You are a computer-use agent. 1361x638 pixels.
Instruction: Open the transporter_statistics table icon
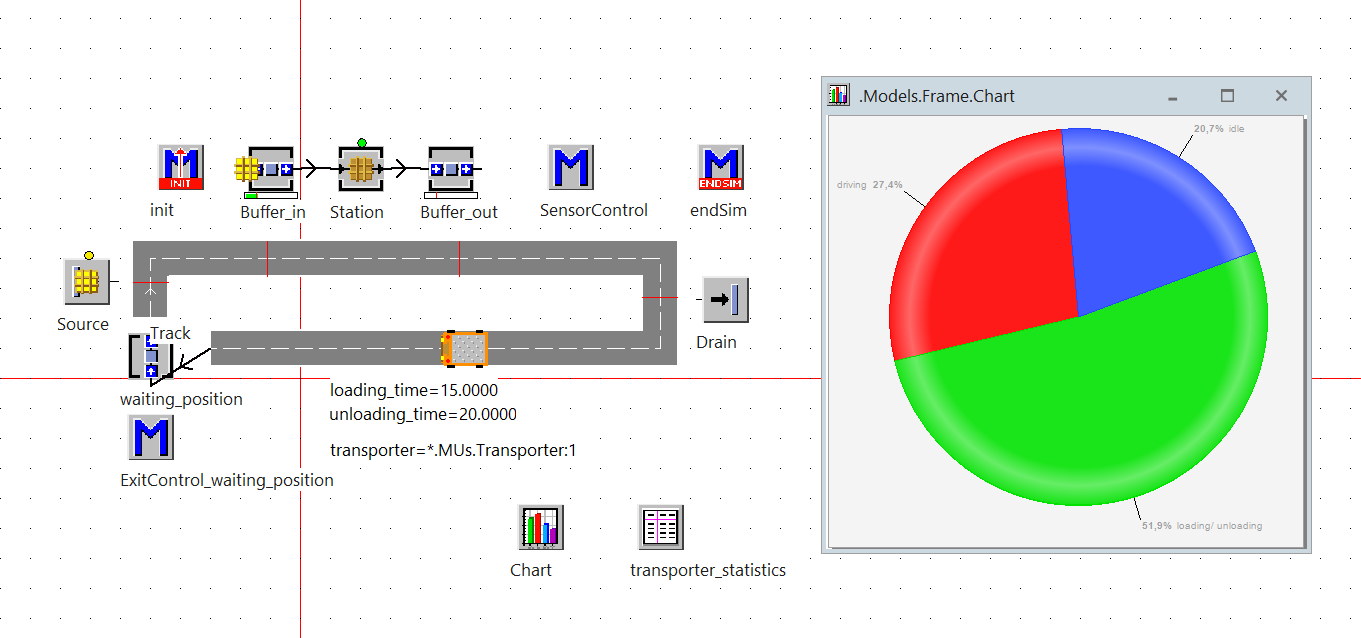point(661,527)
